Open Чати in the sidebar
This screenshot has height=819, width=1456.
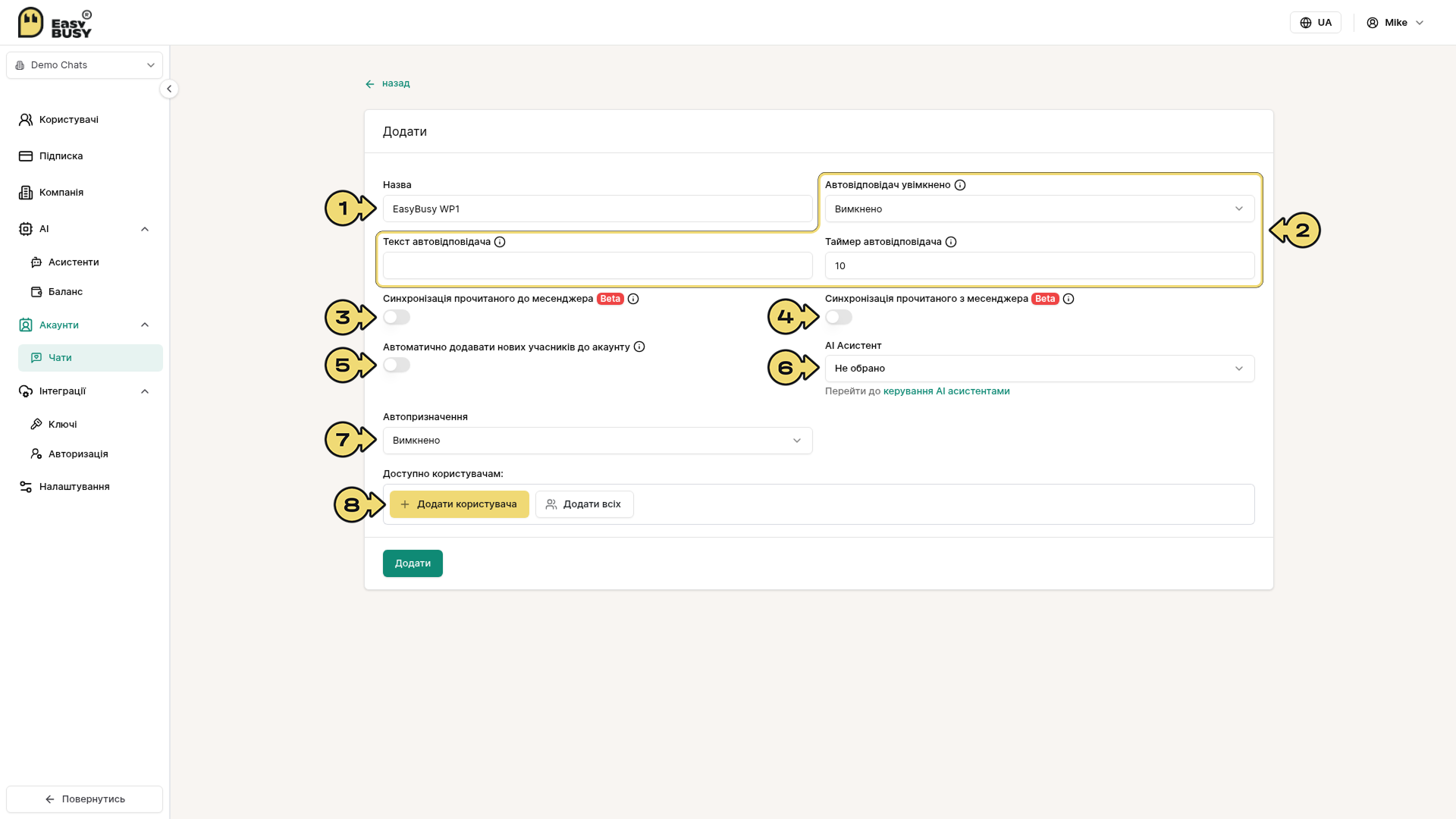point(90,358)
